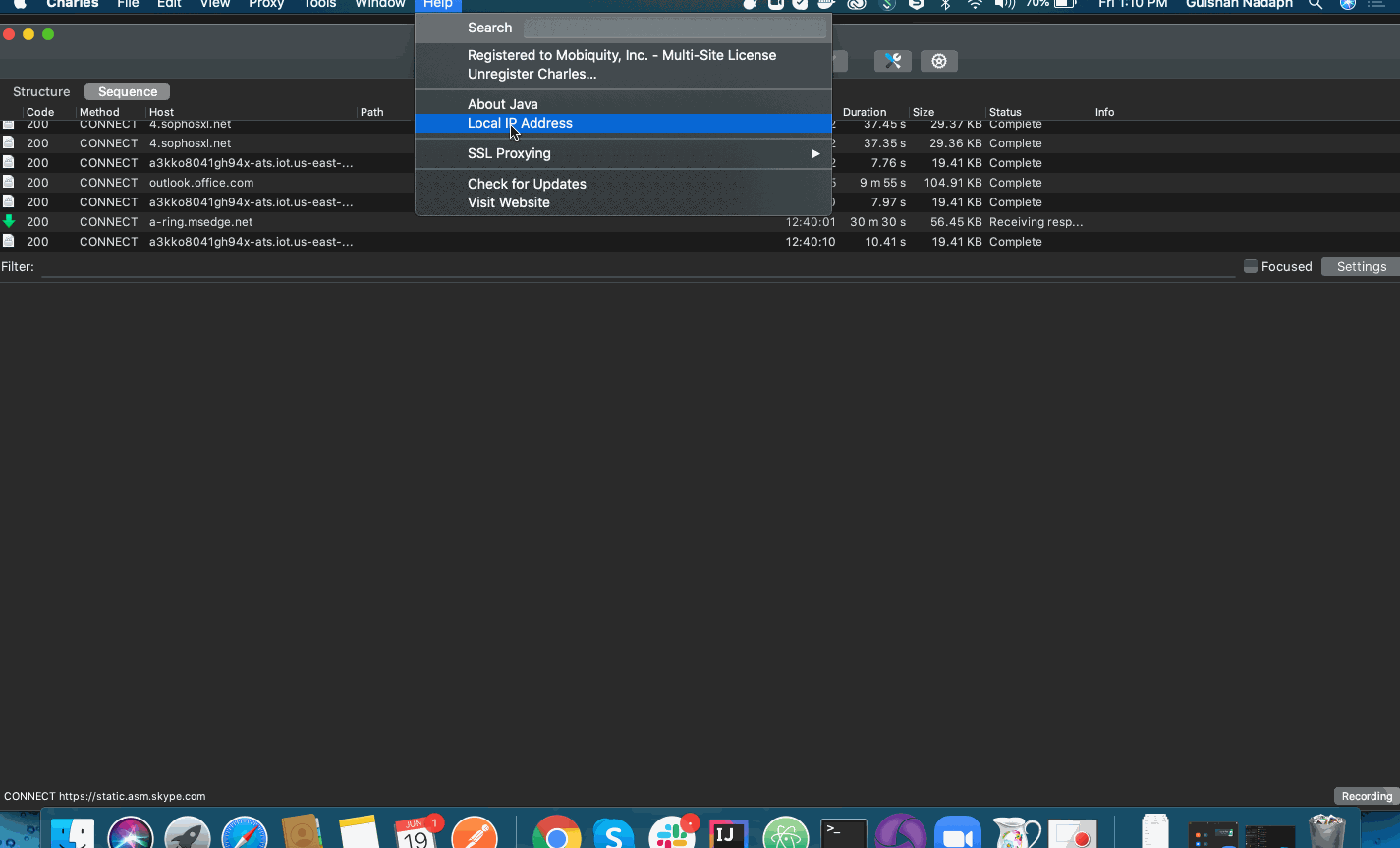
Task: Click the Recording status button
Action: coord(1367,796)
